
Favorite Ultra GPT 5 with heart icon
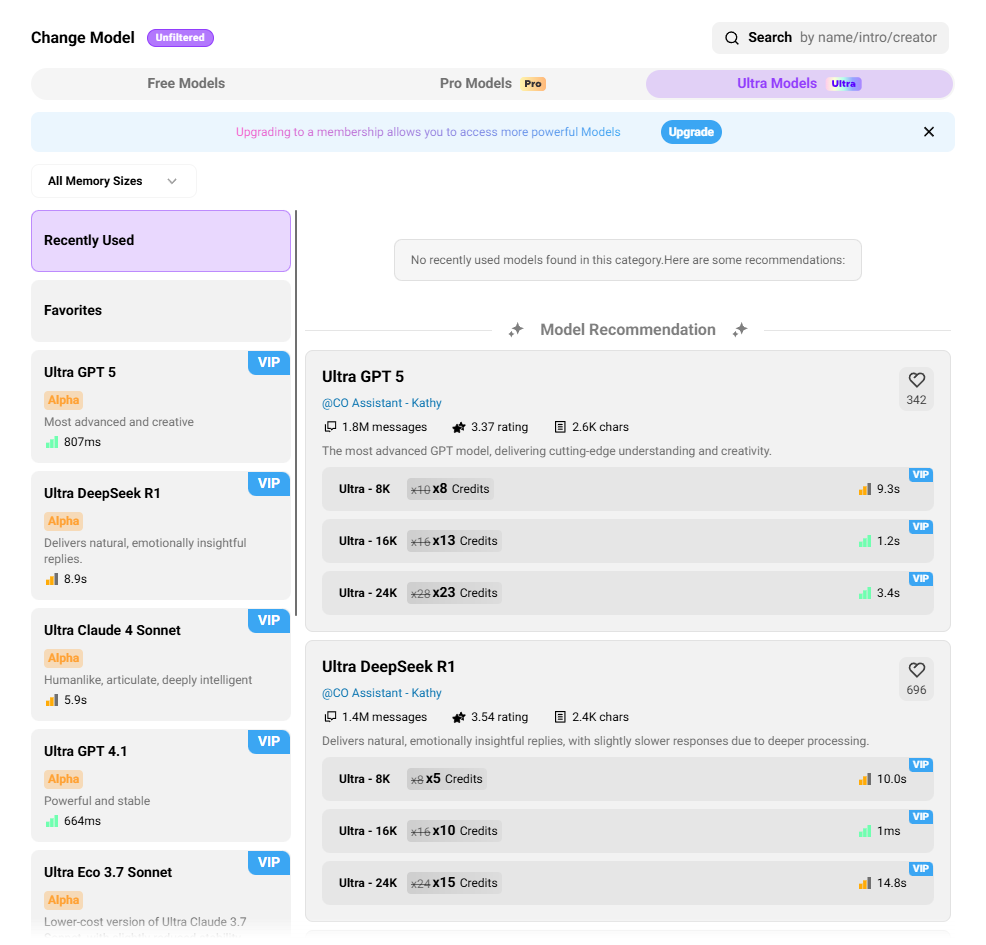coord(916,380)
